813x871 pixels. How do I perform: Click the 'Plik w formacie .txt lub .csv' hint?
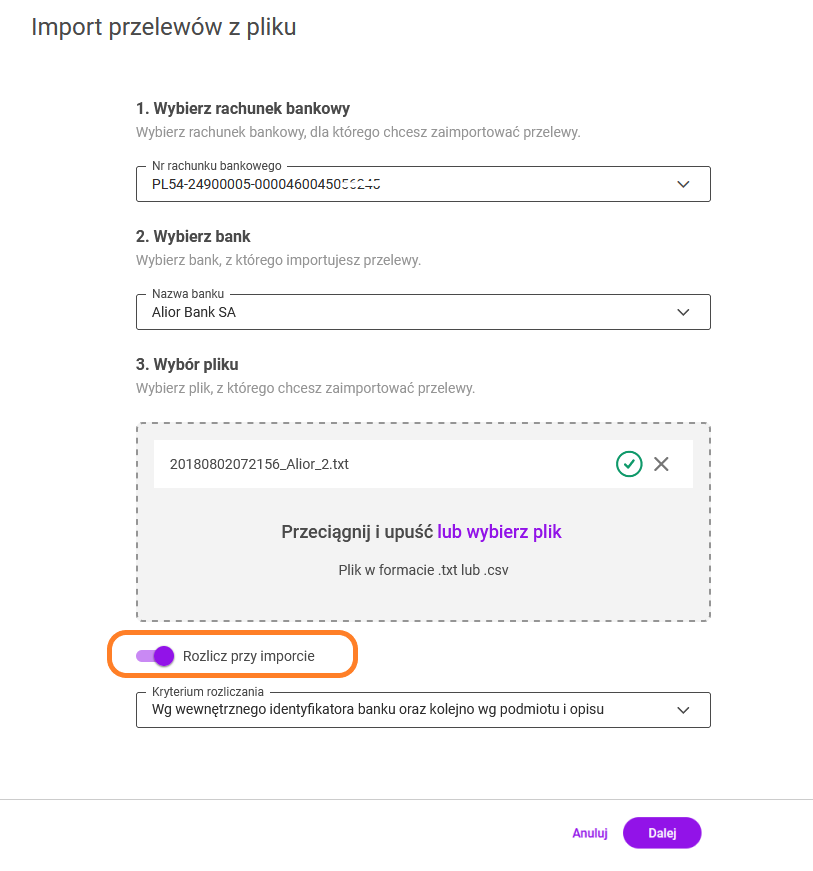[424, 570]
